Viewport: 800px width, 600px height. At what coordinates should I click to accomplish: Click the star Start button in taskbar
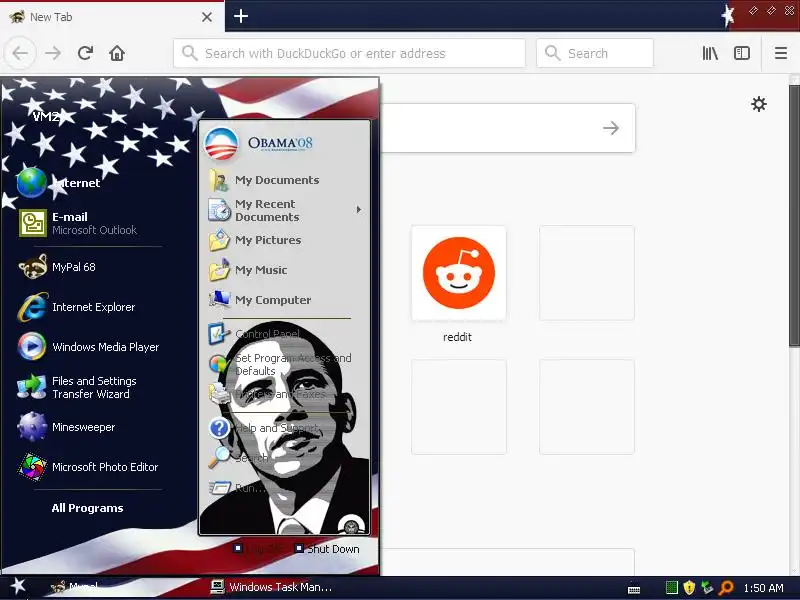coord(18,586)
